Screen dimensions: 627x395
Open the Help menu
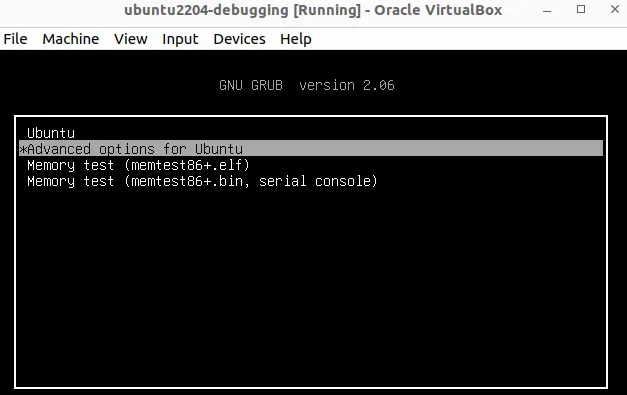tap(296, 39)
